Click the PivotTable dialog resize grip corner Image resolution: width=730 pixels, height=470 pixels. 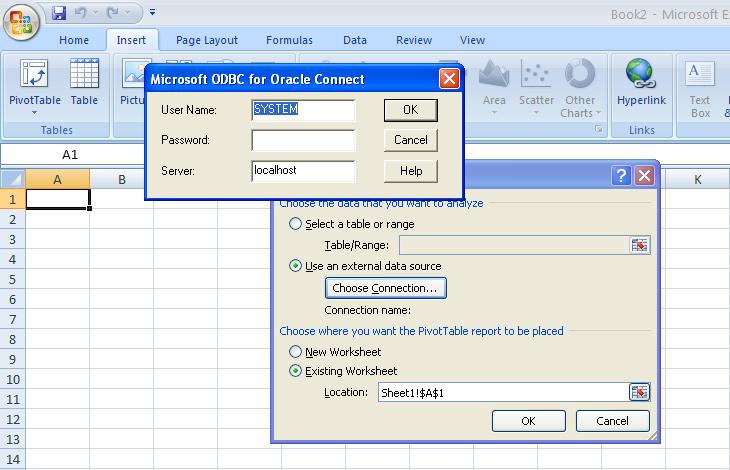click(x=653, y=436)
